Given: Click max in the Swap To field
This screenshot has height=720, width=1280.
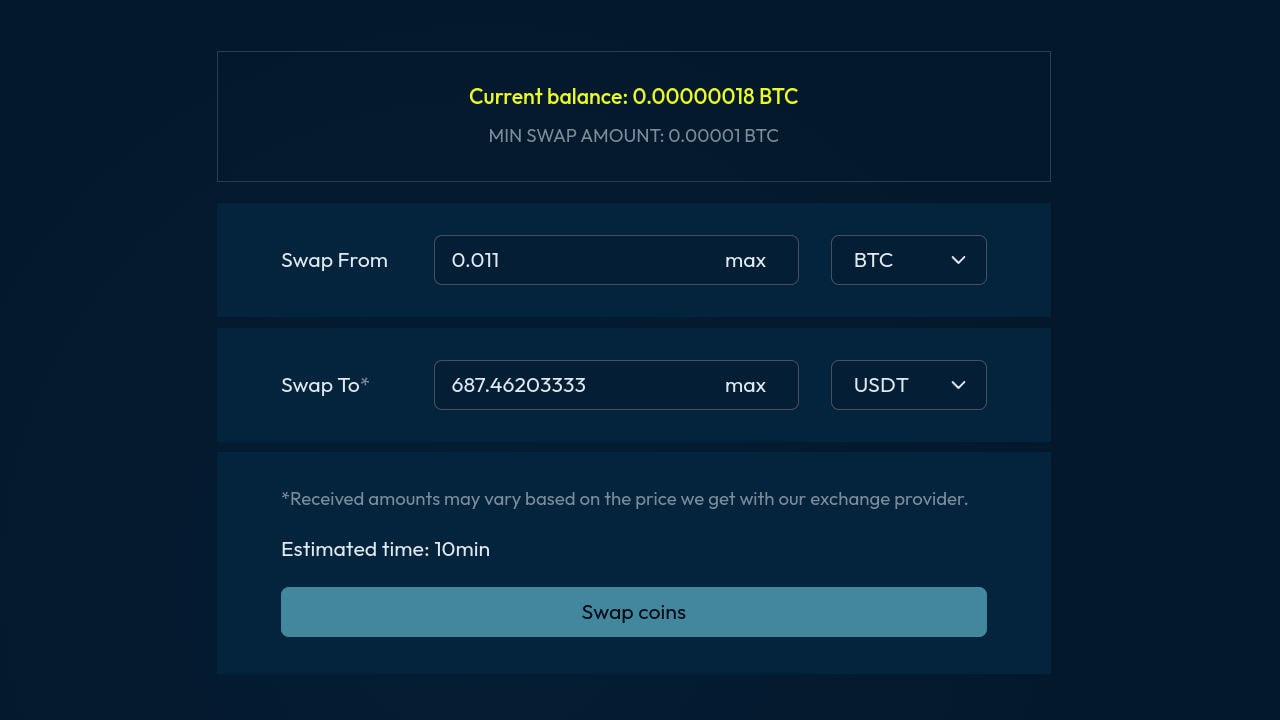Looking at the screenshot, I should pos(745,385).
